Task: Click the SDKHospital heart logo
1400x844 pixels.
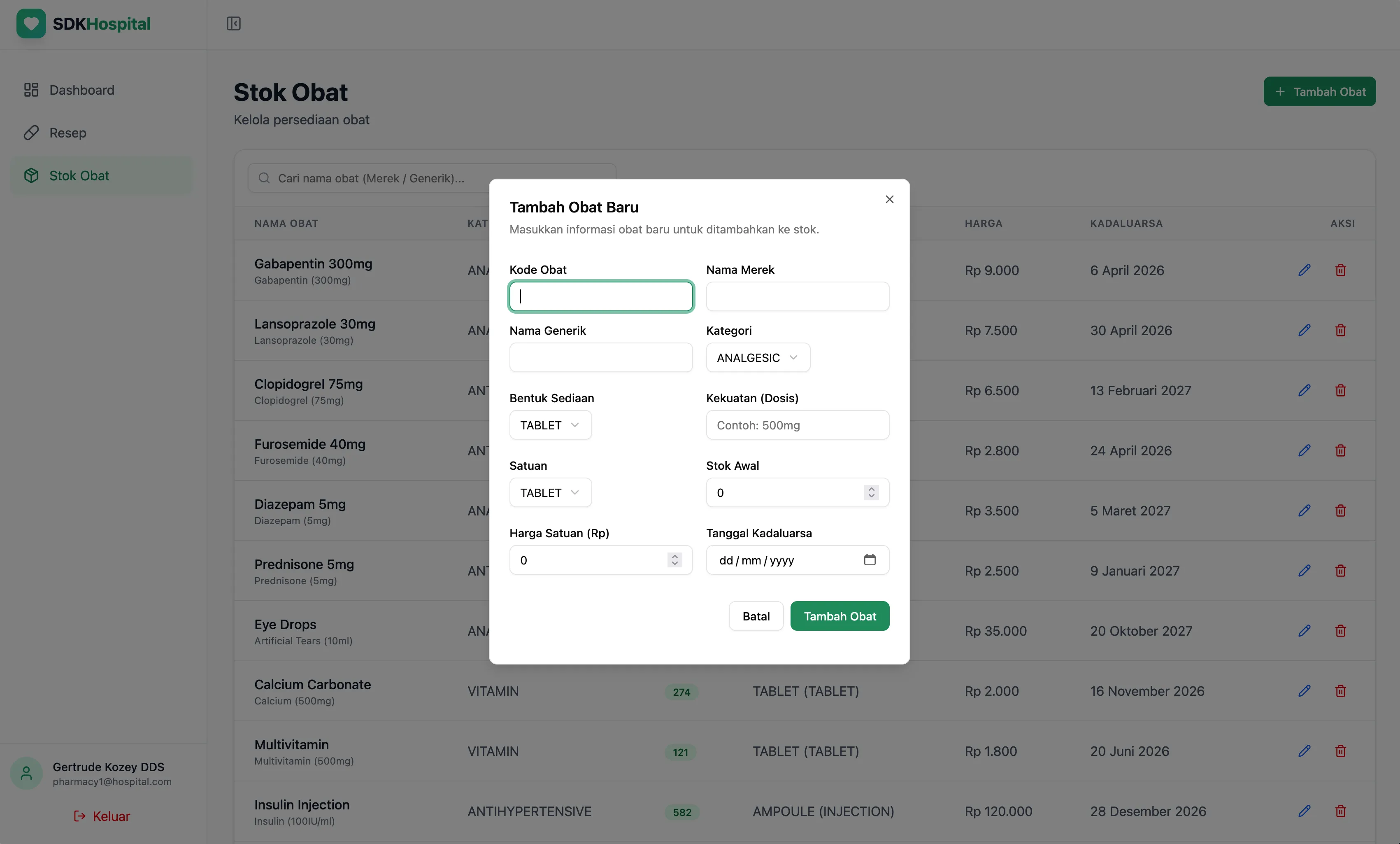Action: pos(31,24)
